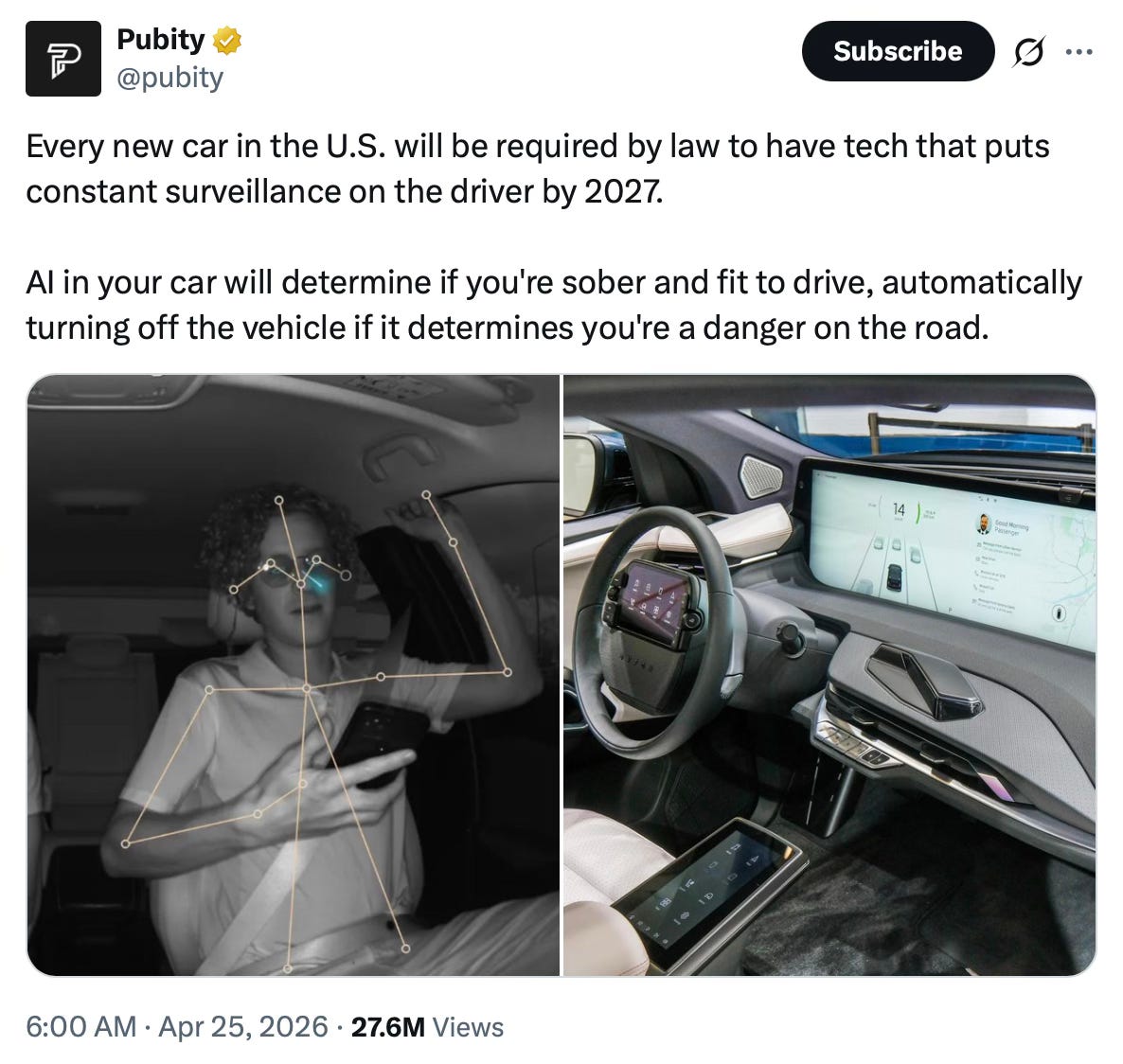
Task: Click the Subscribe button
Action: click(x=898, y=51)
